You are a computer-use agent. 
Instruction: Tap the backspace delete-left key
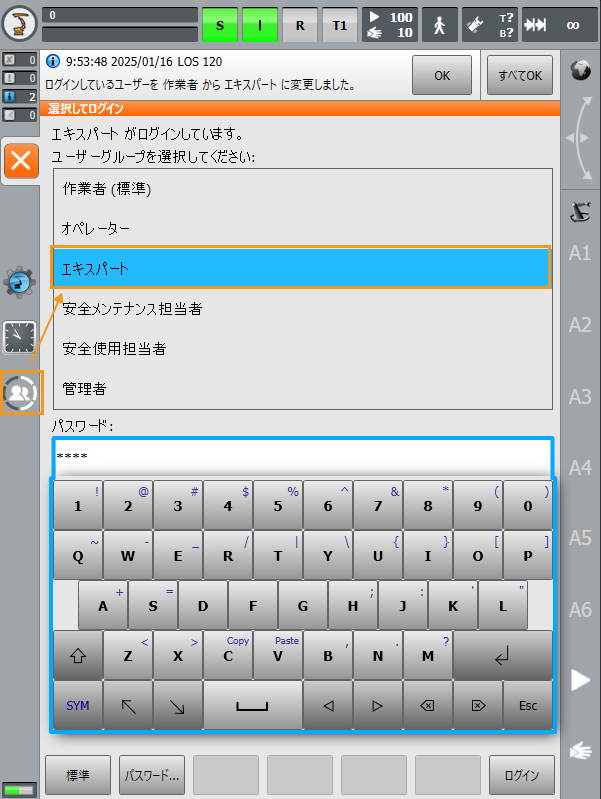click(x=428, y=705)
